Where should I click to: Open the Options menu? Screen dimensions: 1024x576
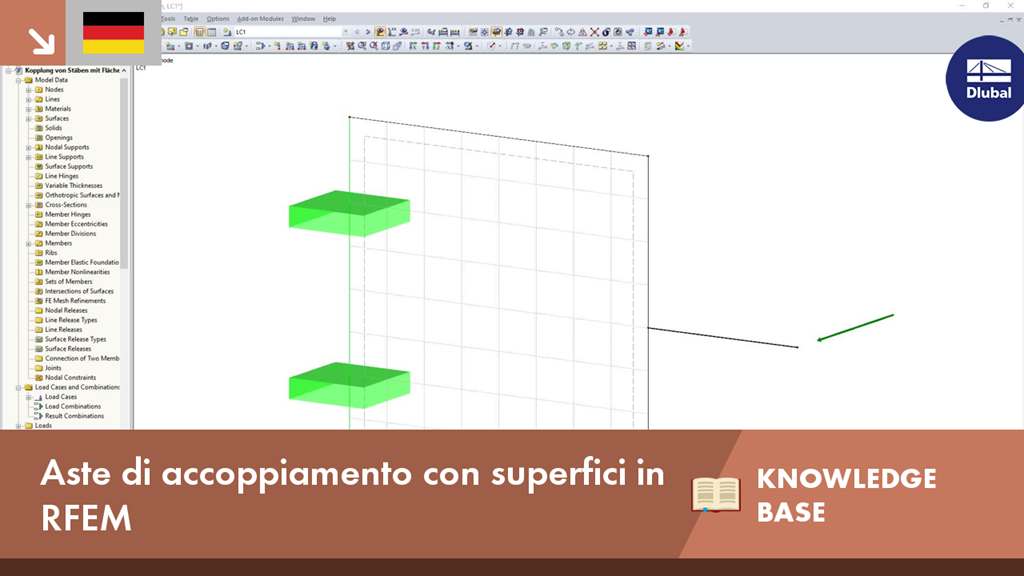[217, 19]
